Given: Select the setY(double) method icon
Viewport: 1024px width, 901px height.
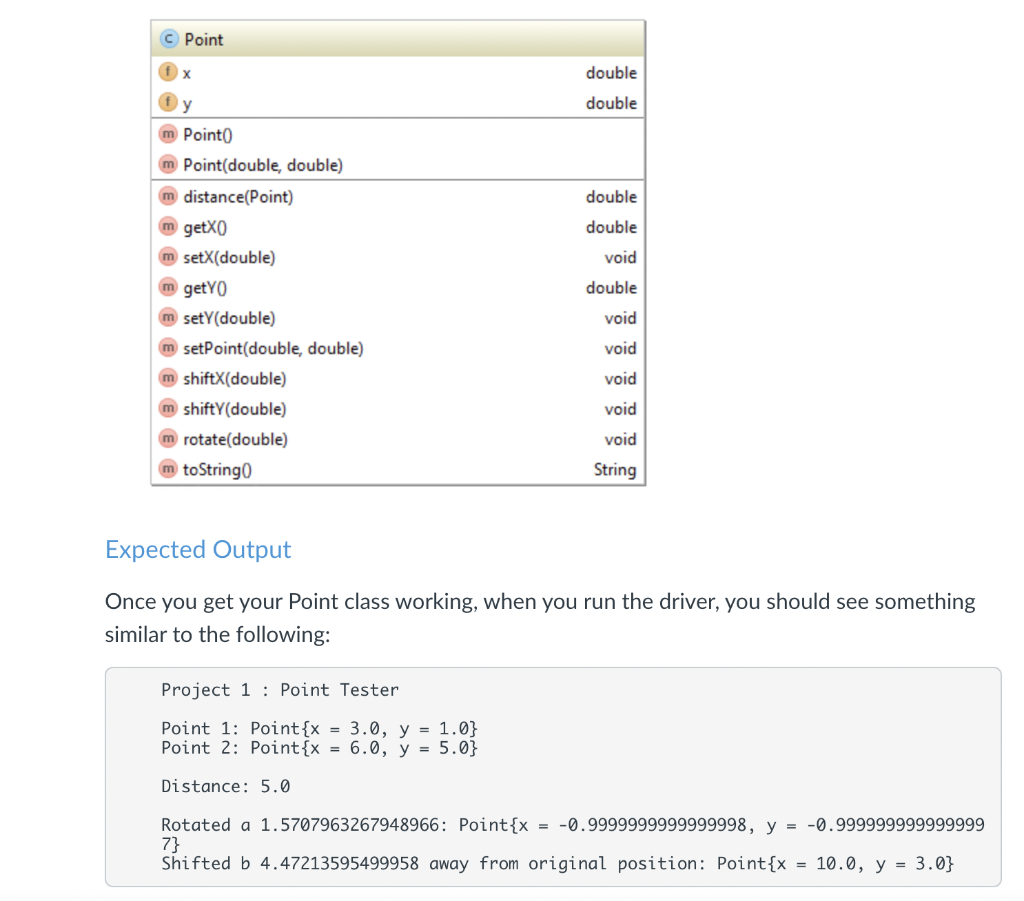Looking at the screenshot, I should point(168,318).
